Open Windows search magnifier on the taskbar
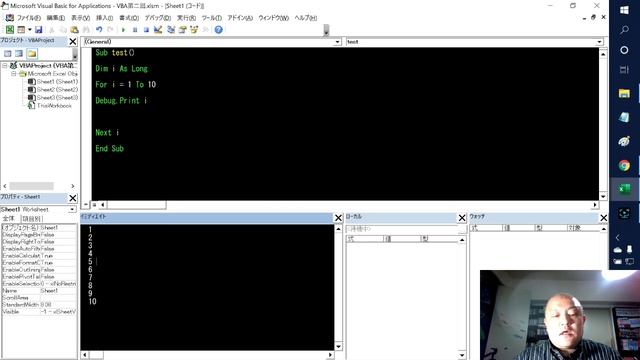Screen dimensions: 640x360 pos(624,30)
